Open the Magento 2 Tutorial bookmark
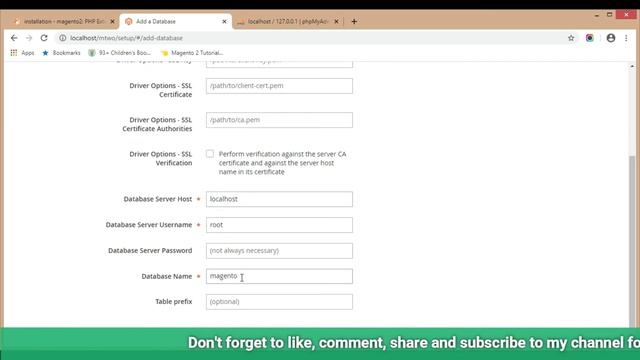The width and height of the screenshot is (640, 360). (x=192, y=53)
